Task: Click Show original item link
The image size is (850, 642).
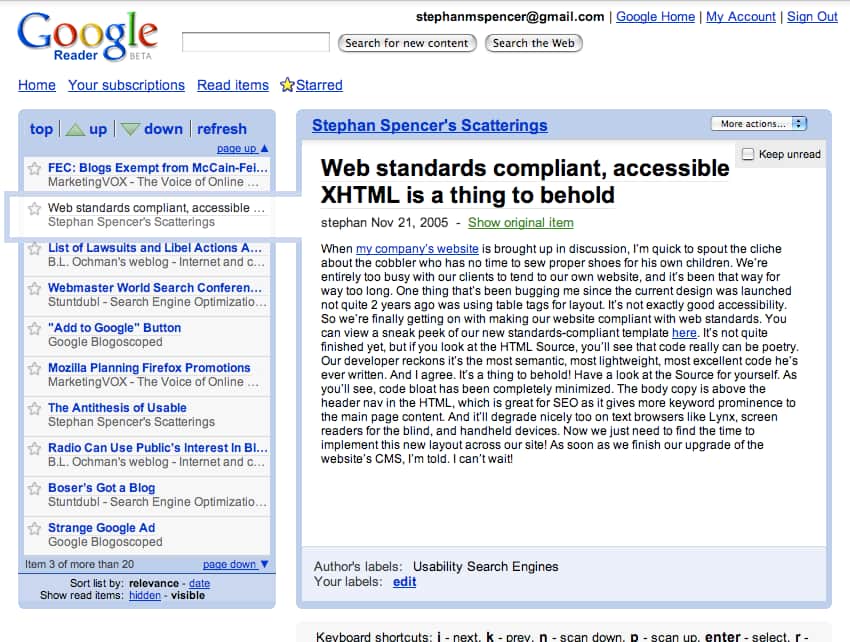Action: (521, 223)
